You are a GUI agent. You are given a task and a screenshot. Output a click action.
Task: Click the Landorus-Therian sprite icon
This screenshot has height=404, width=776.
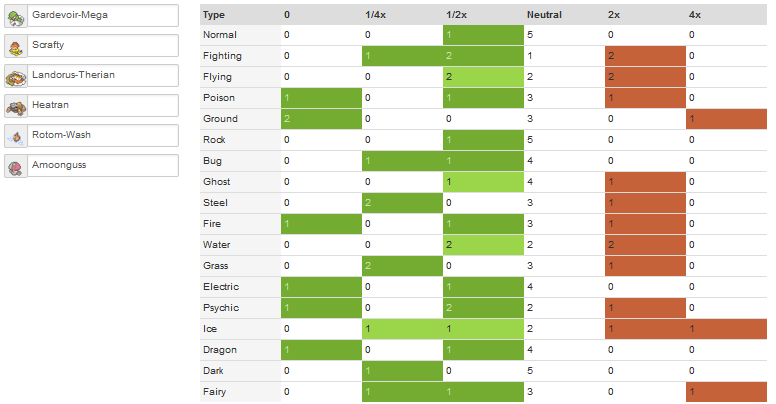tap(16, 79)
